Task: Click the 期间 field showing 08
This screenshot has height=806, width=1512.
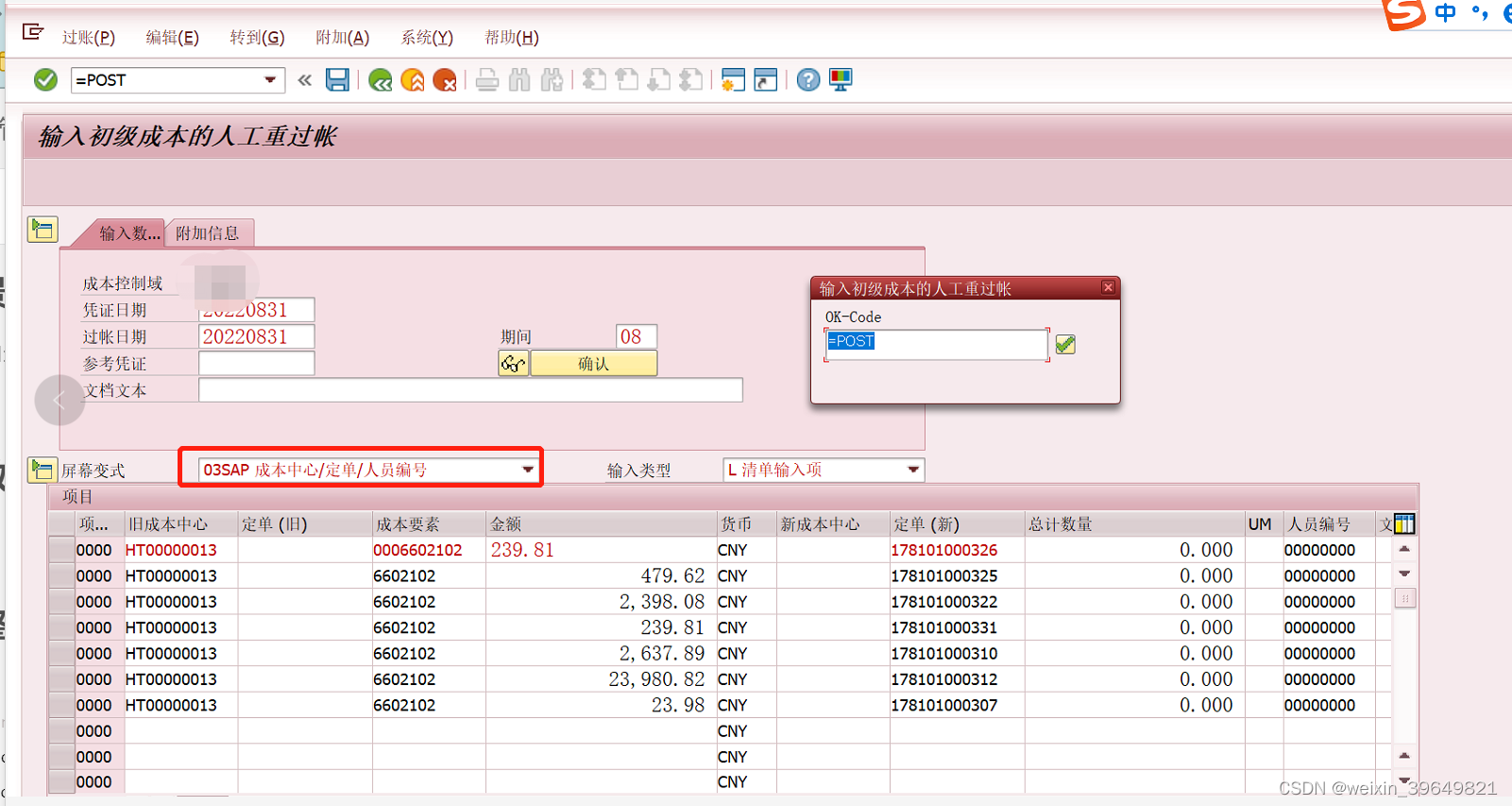Action: tap(636, 336)
